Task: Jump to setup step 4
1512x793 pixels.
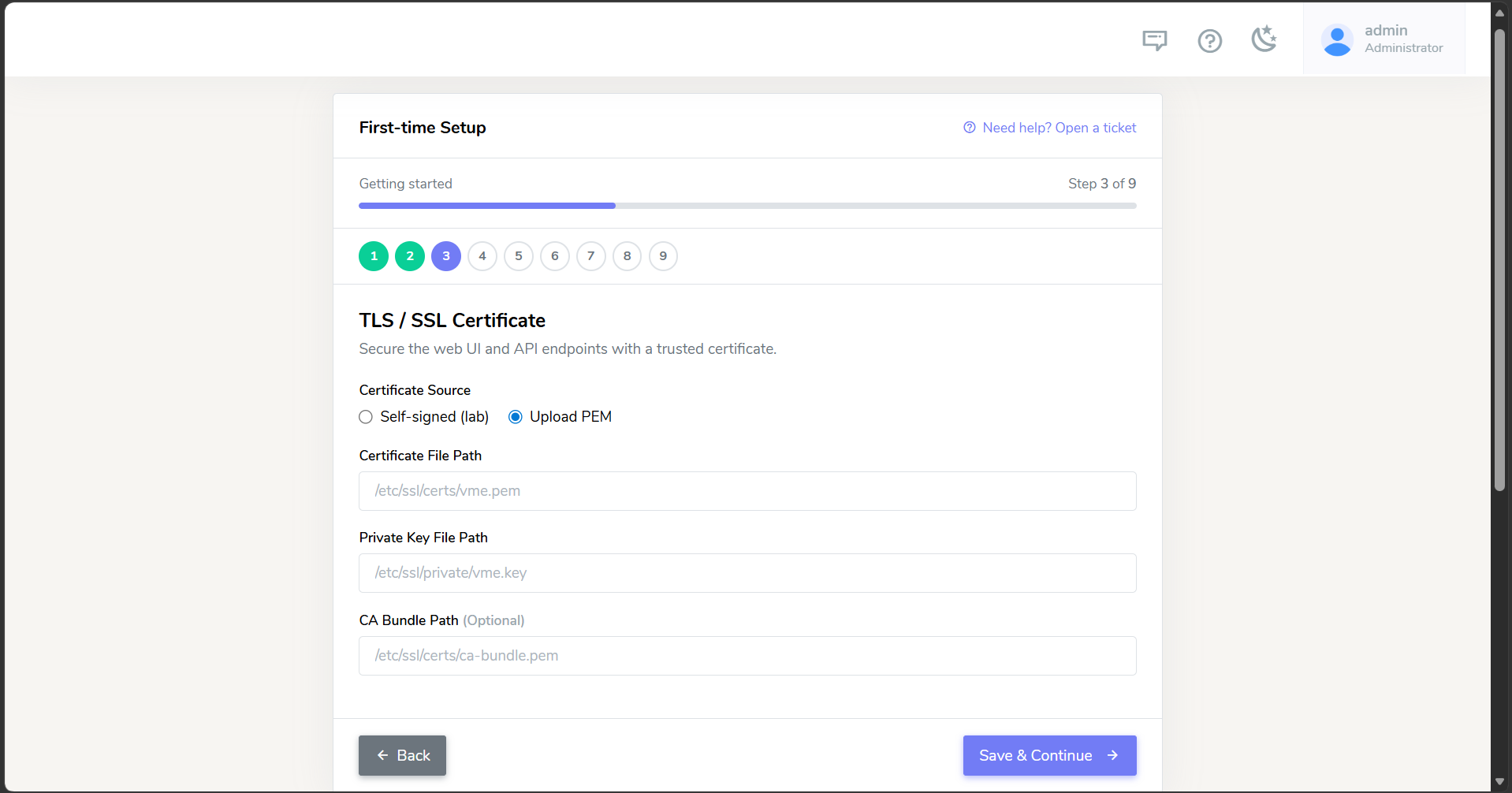Action: (482, 256)
